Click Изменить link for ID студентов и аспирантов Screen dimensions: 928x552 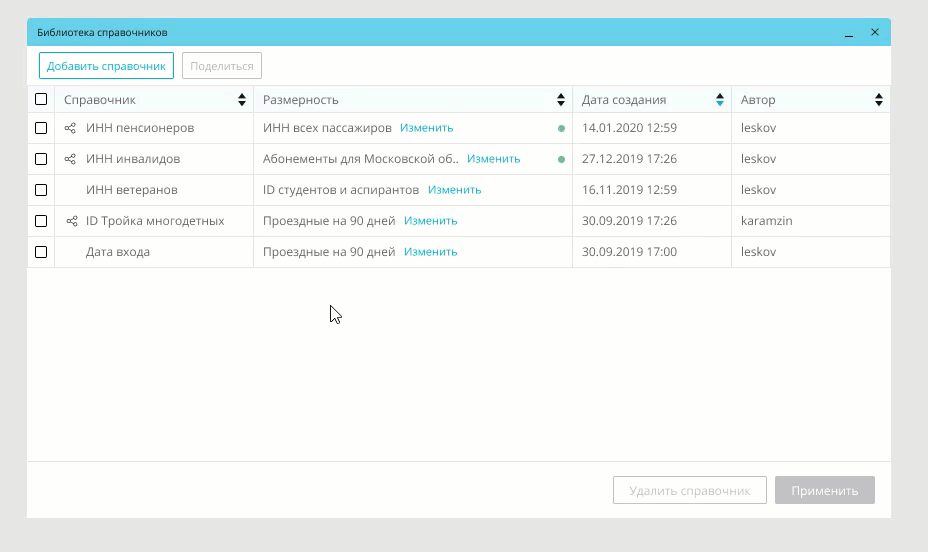(x=454, y=190)
